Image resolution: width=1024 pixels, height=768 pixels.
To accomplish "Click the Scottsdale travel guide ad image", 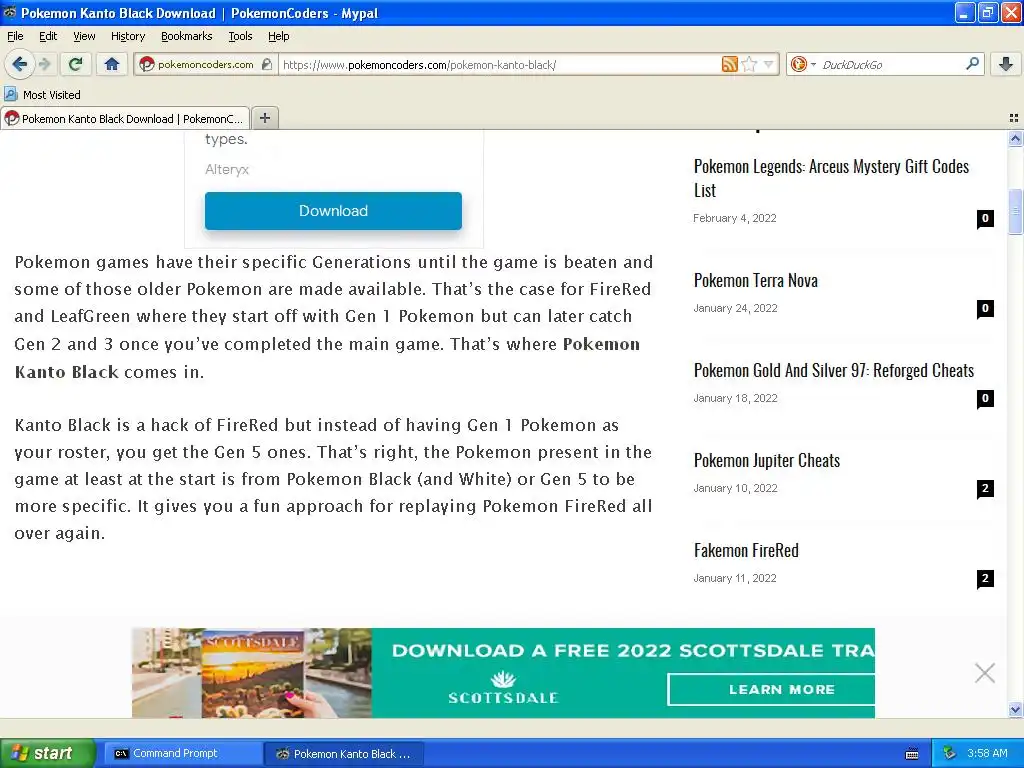I will [252, 673].
